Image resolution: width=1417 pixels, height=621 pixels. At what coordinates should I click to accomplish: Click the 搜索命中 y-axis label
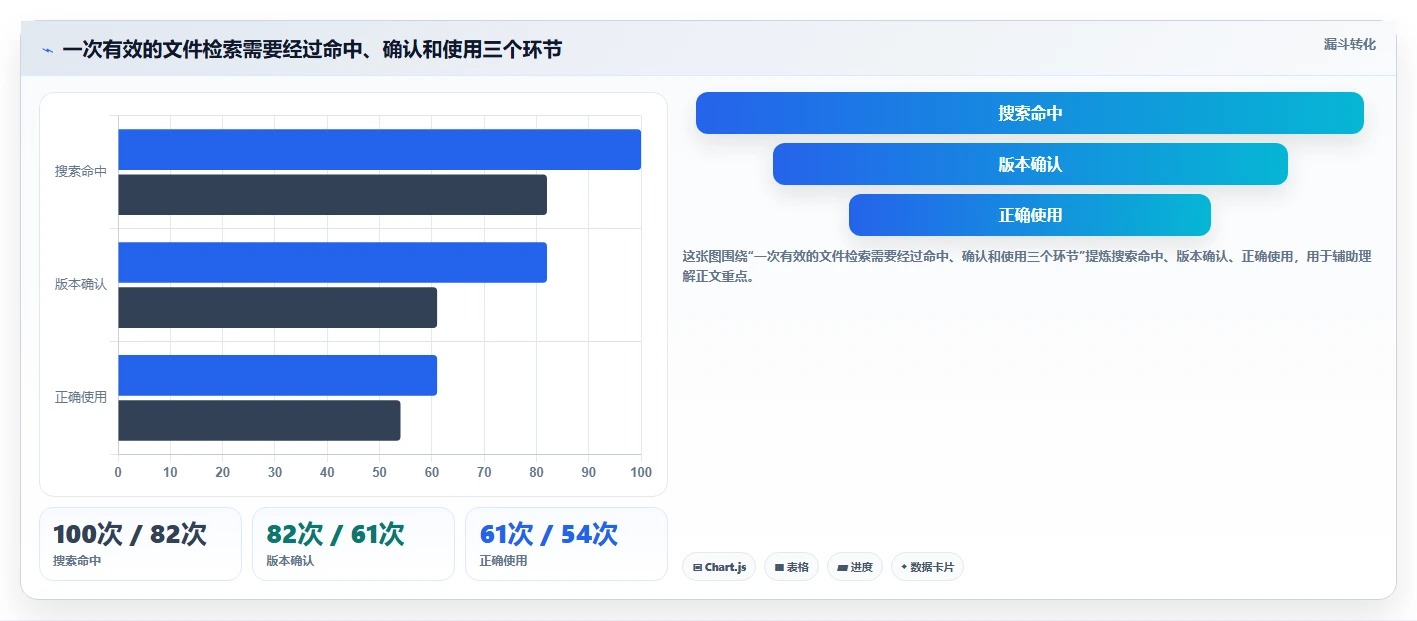(x=81, y=172)
